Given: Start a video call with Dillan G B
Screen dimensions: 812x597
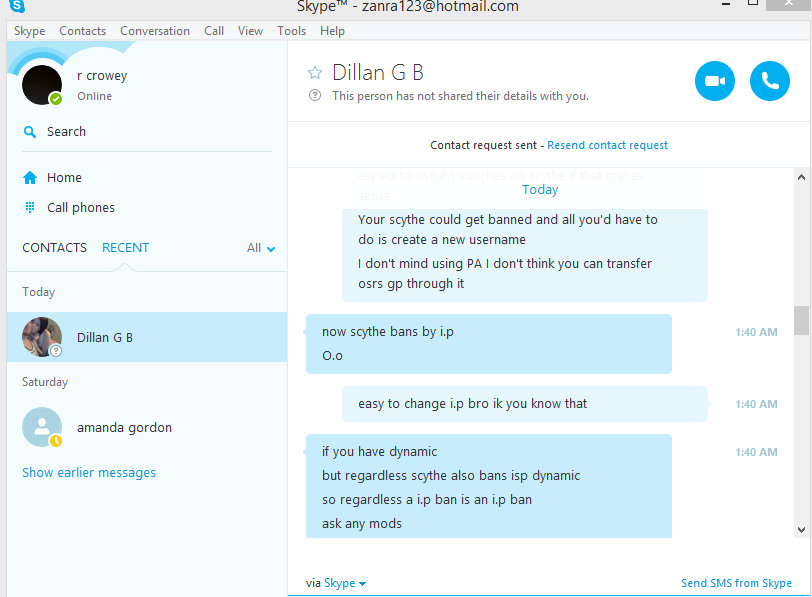Looking at the screenshot, I should pyautogui.click(x=715, y=81).
